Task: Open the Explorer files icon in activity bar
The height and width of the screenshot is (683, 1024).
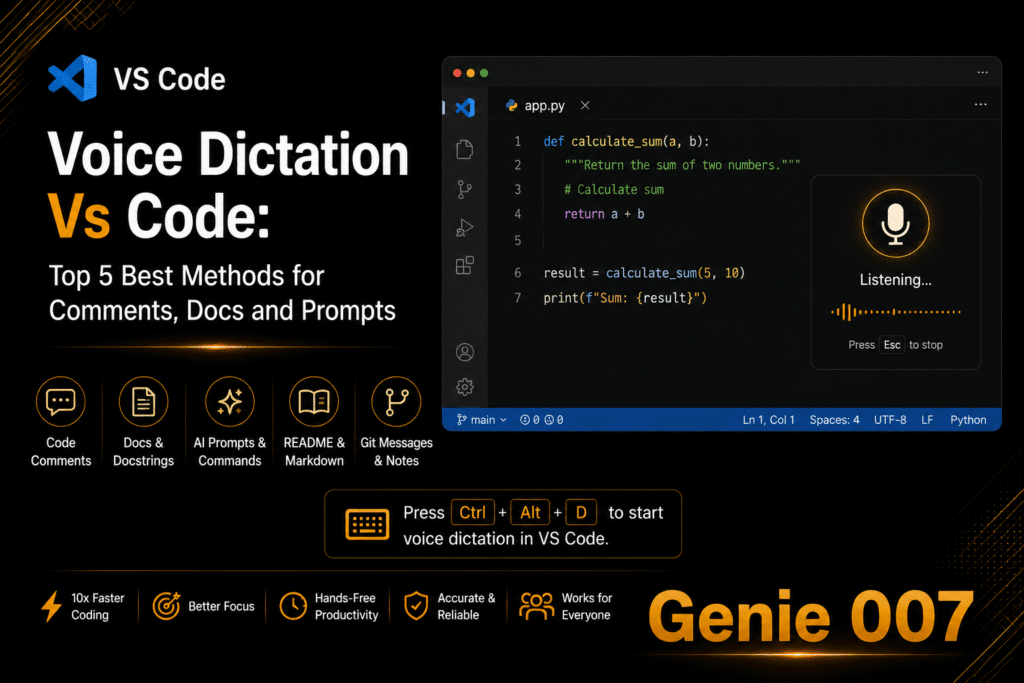Action: point(464,150)
